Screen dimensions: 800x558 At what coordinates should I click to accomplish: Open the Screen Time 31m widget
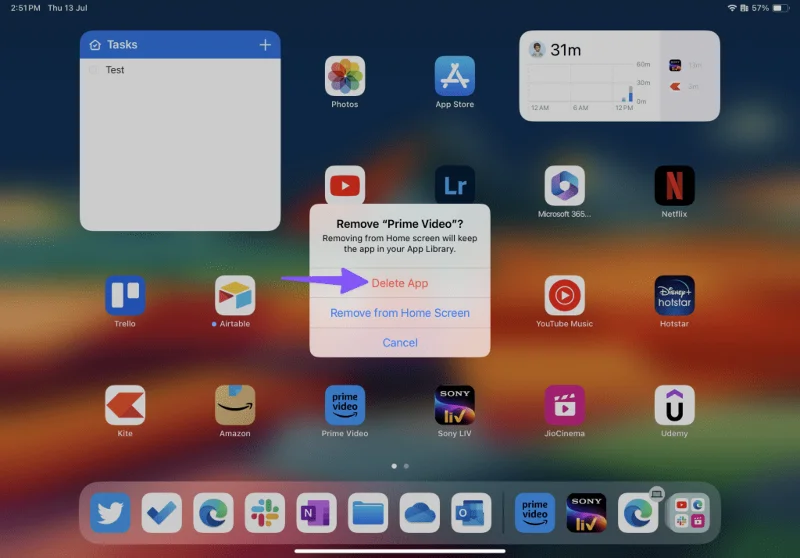click(x=619, y=75)
